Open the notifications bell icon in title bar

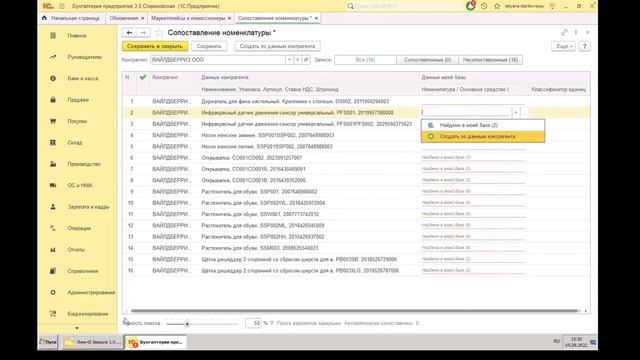471,6
